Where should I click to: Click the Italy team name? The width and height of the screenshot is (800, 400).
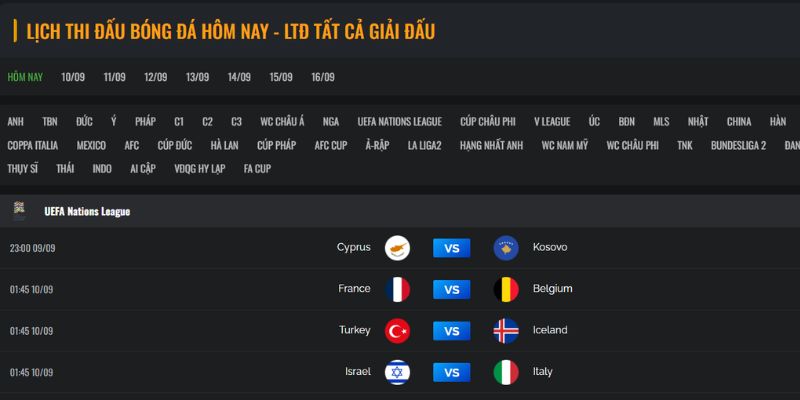click(x=542, y=372)
